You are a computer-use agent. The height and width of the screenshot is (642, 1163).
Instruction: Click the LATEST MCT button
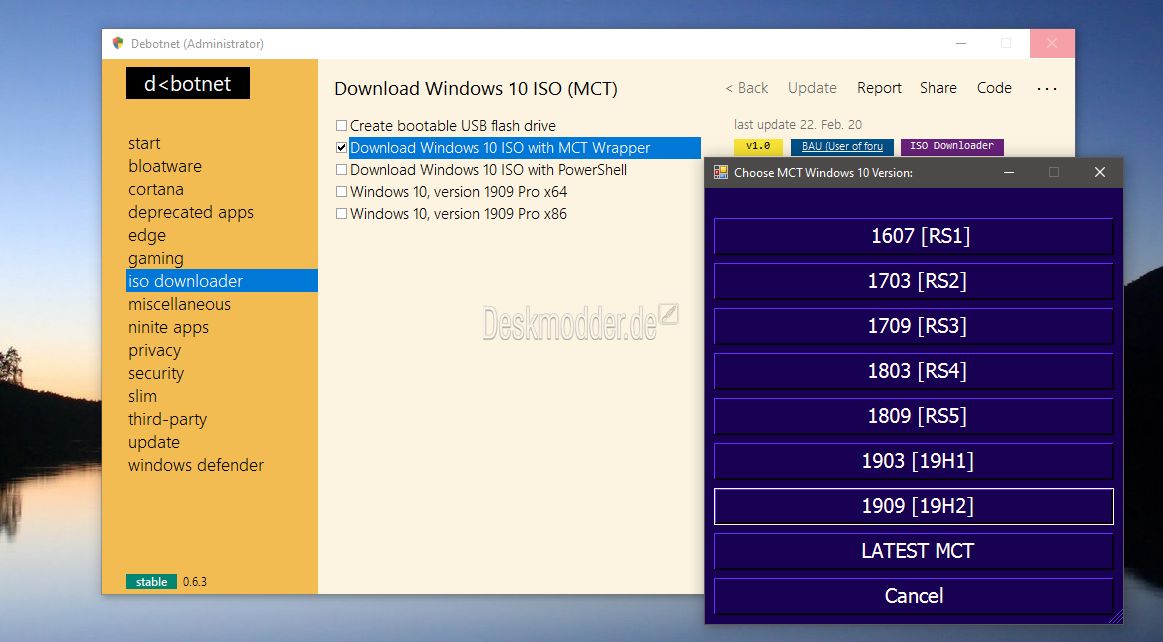[x=914, y=551]
